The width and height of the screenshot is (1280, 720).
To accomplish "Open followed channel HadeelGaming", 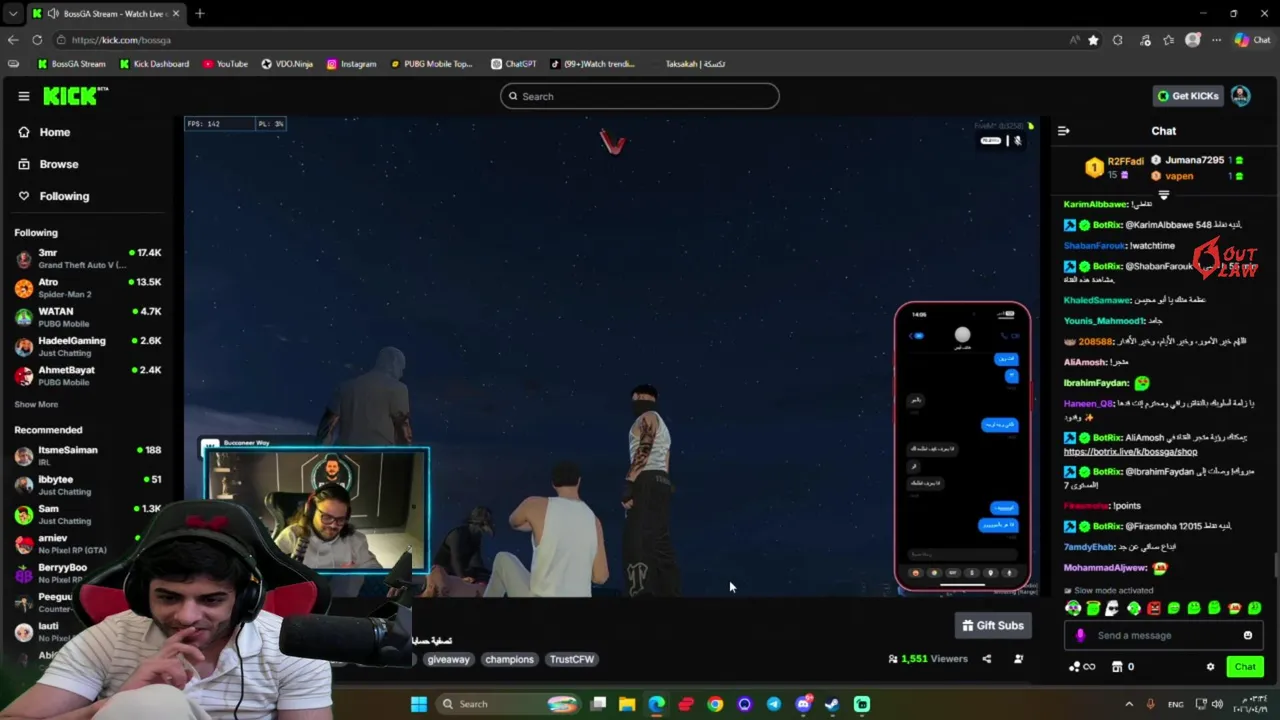I will click(88, 346).
